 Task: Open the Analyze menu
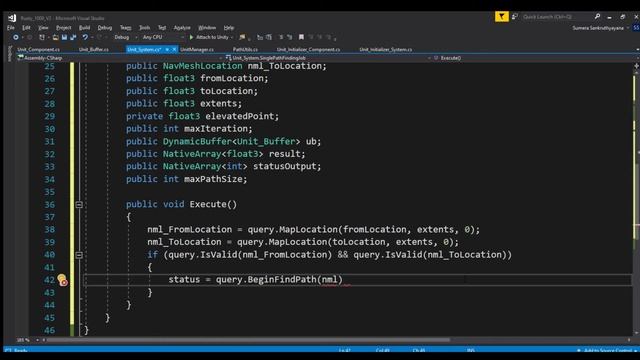coord(182,28)
